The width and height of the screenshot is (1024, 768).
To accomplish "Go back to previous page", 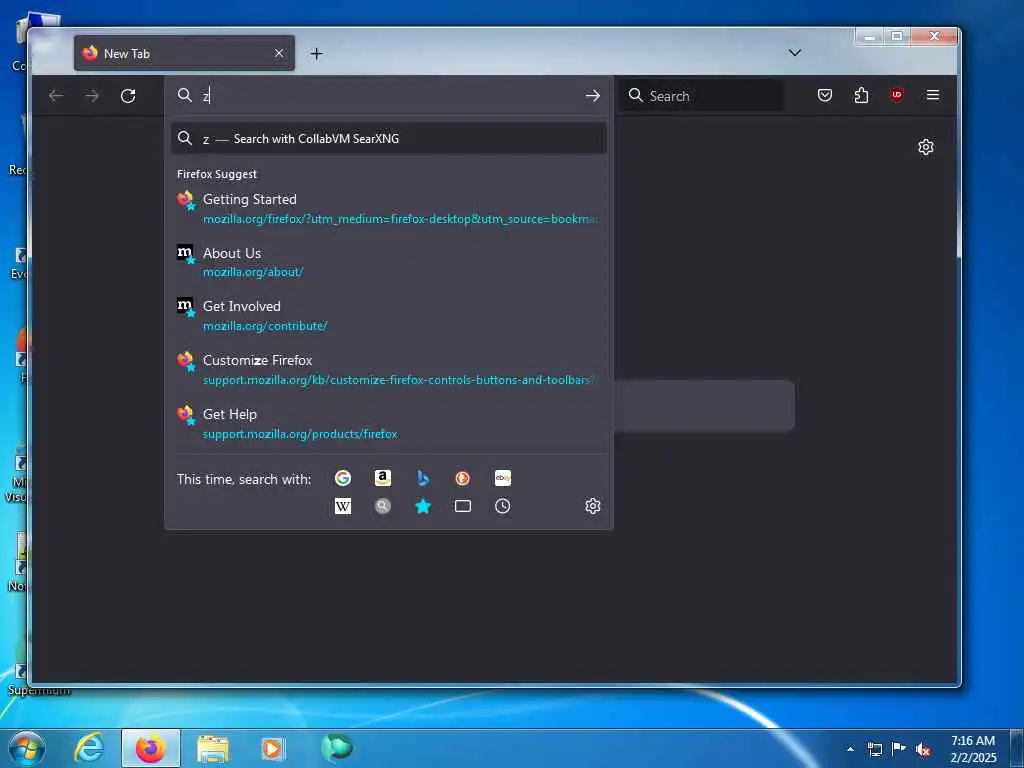I will tap(56, 96).
